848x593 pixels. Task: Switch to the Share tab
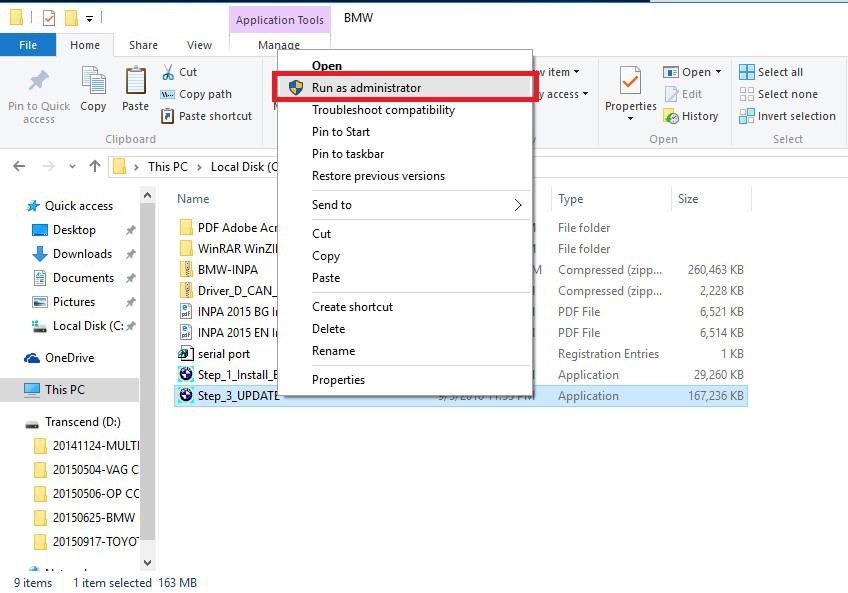click(x=143, y=45)
